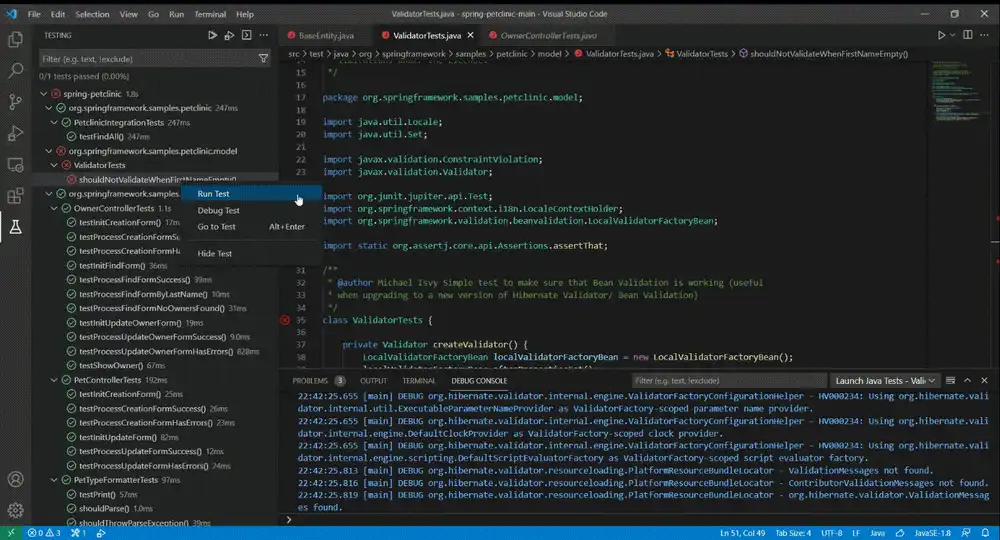This screenshot has height=540, width=1000.
Task: Click the Run Tests icon in Testing header
Action: (x=212, y=36)
